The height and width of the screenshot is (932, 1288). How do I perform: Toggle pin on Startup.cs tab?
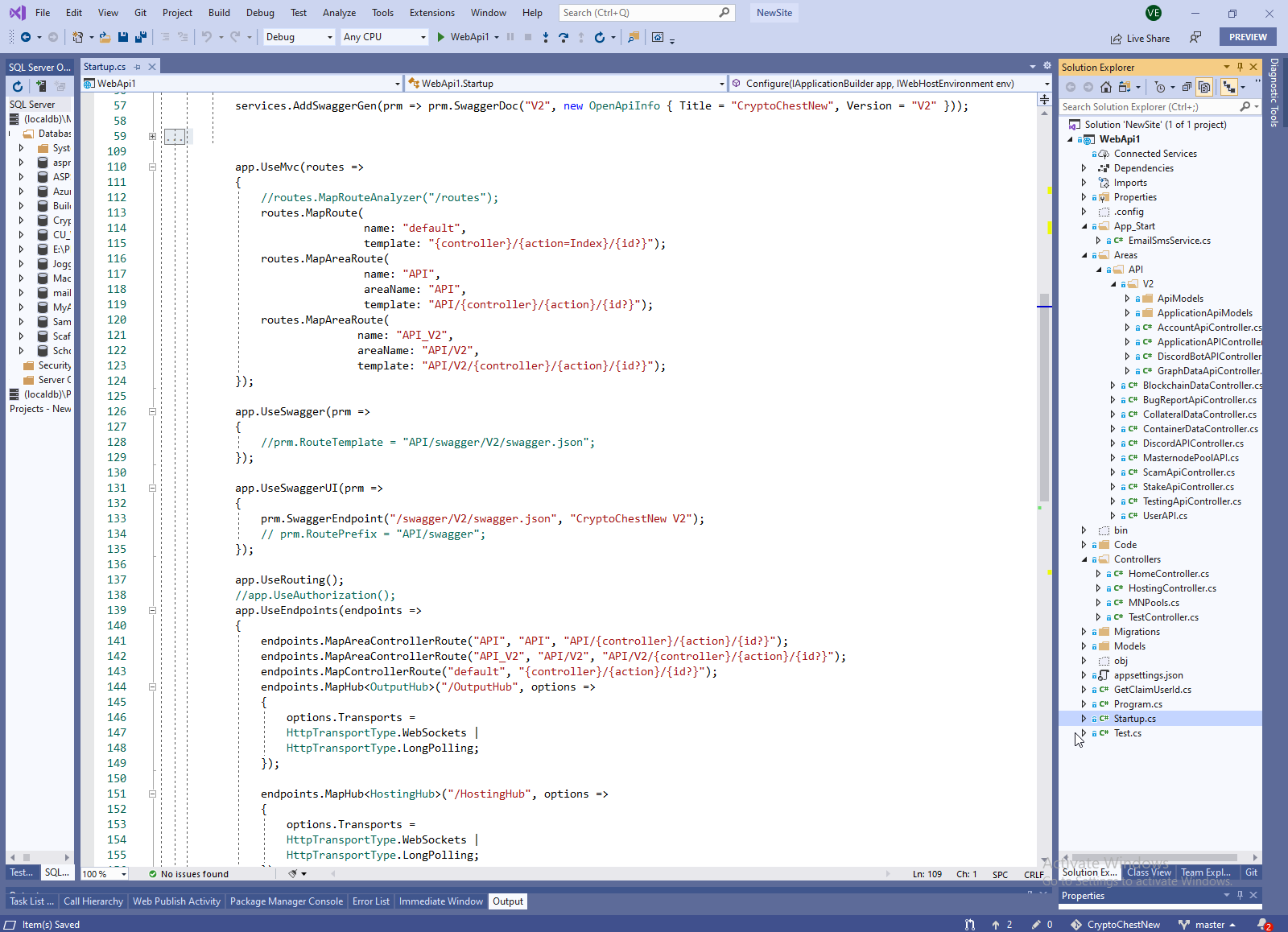tap(138, 67)
